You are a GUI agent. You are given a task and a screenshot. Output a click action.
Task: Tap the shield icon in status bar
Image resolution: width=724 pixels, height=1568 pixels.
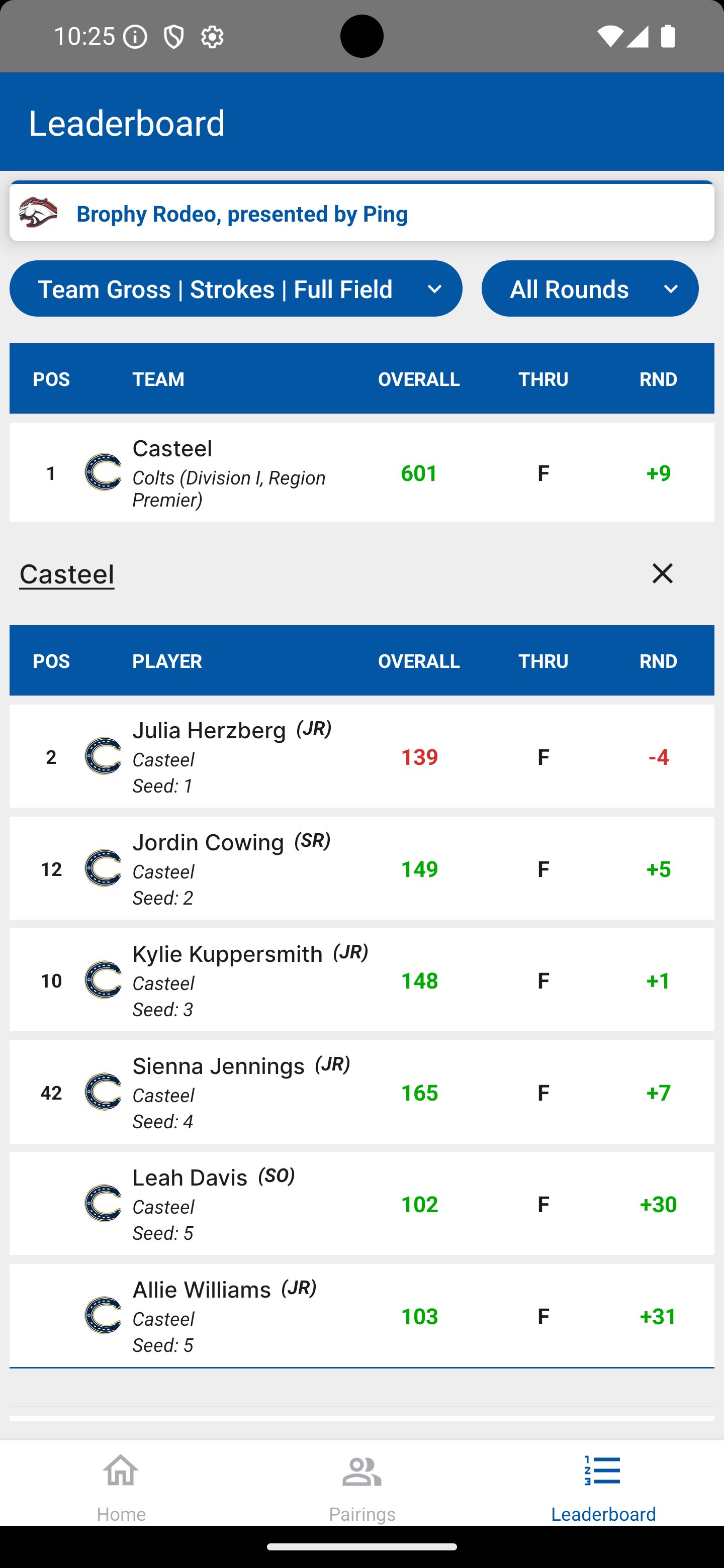[174, 37]
